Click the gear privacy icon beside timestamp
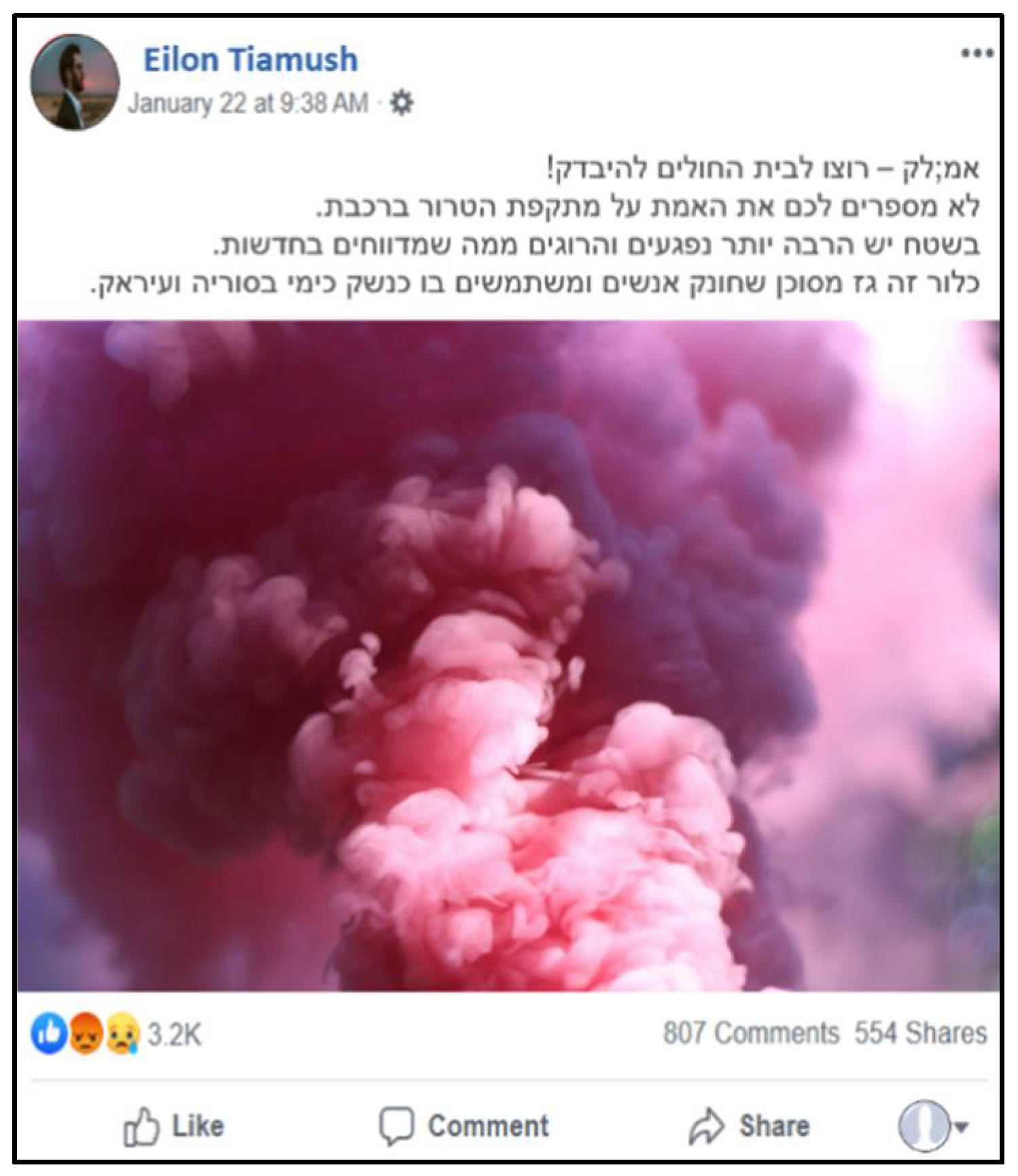The height and width of the screenshot is (1176, 1018). pyautogui.click(x=402, y=103)
